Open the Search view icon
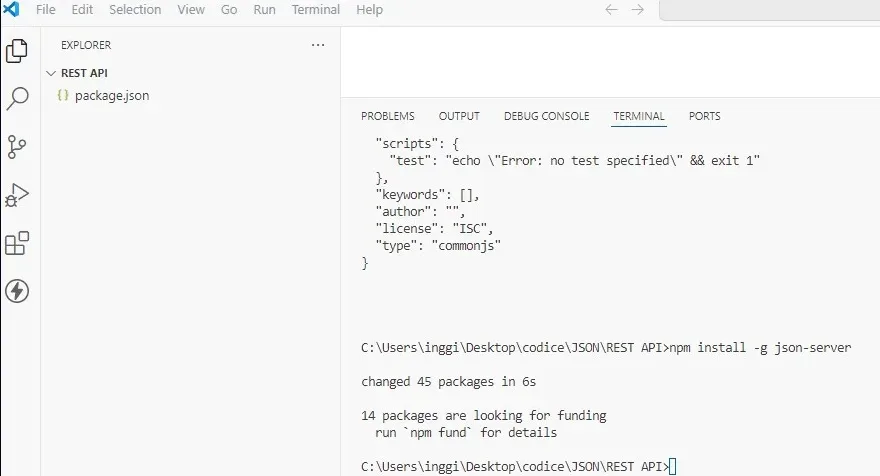 pos(17,99)
